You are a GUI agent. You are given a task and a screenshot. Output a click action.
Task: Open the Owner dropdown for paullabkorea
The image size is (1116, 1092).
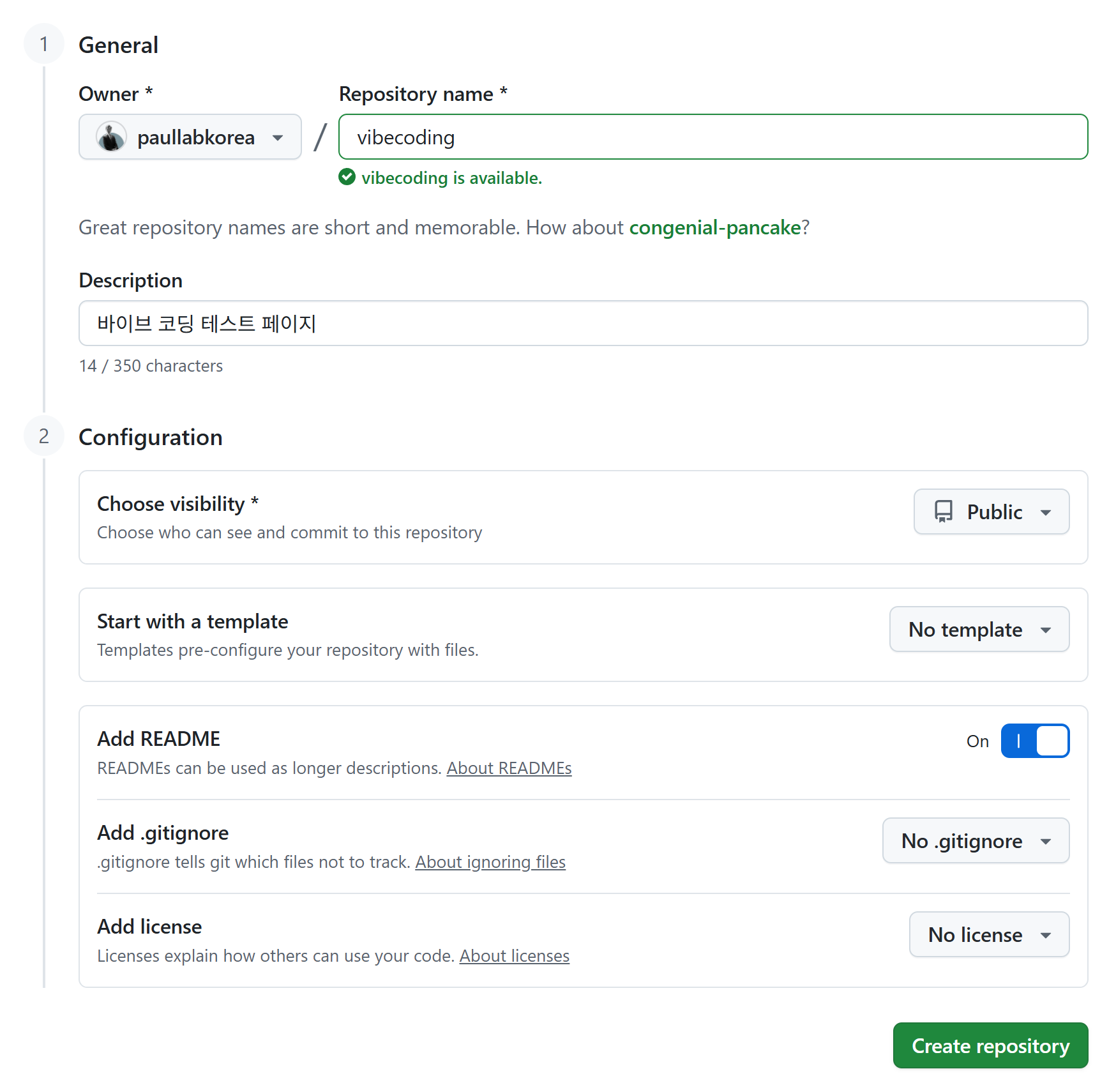point(190,137)
